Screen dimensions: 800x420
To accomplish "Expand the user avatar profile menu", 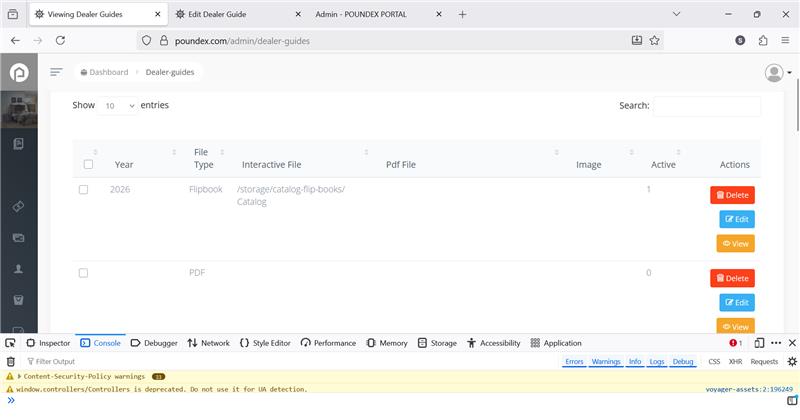I will 777,73.
